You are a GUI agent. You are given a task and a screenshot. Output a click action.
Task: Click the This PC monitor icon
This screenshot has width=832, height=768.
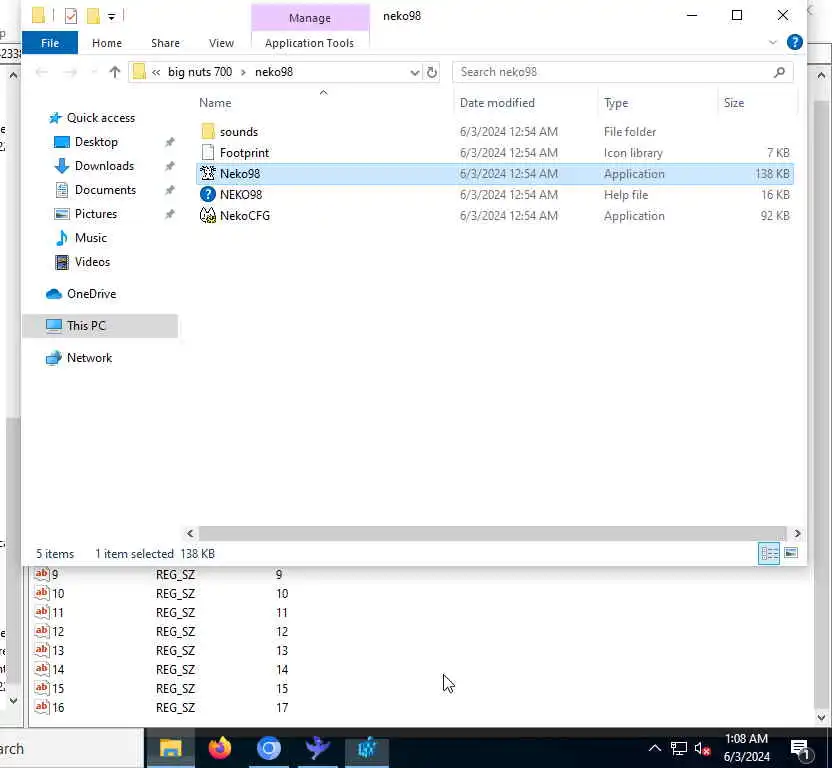(x=54, y=326)
